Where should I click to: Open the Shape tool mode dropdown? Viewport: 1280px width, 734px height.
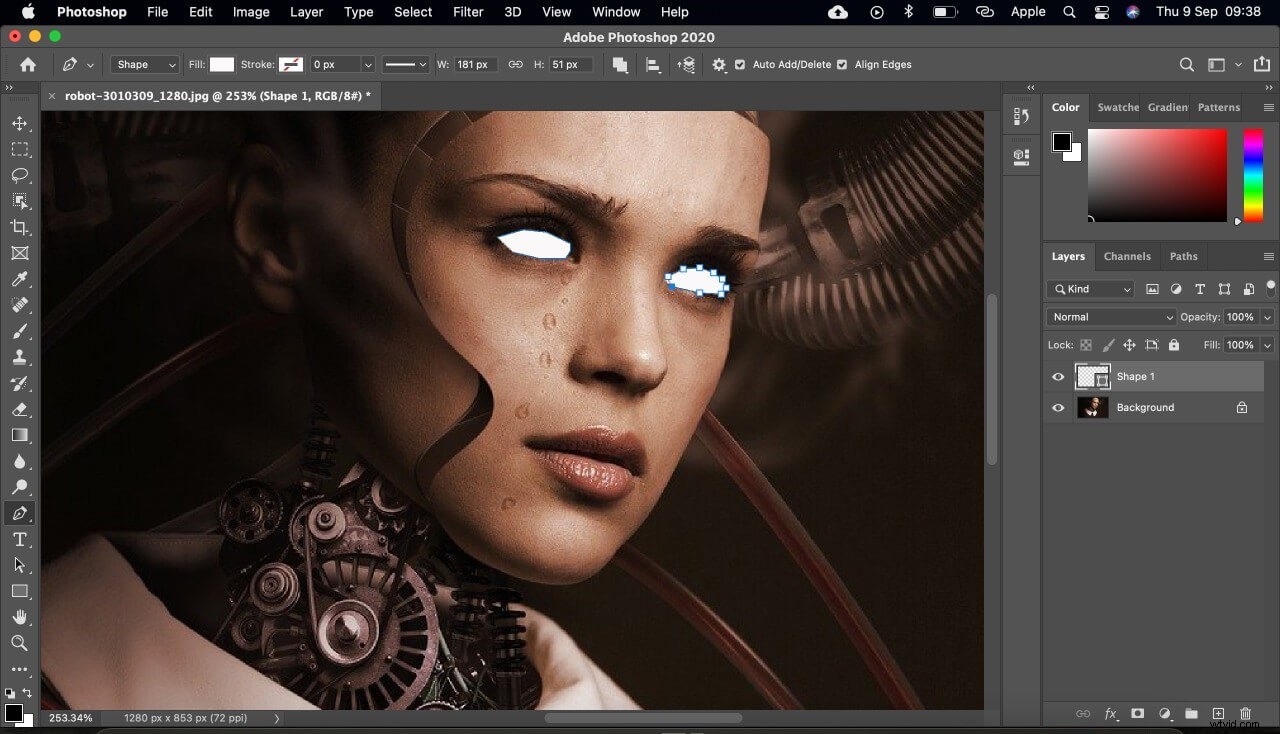coord(143,64)
